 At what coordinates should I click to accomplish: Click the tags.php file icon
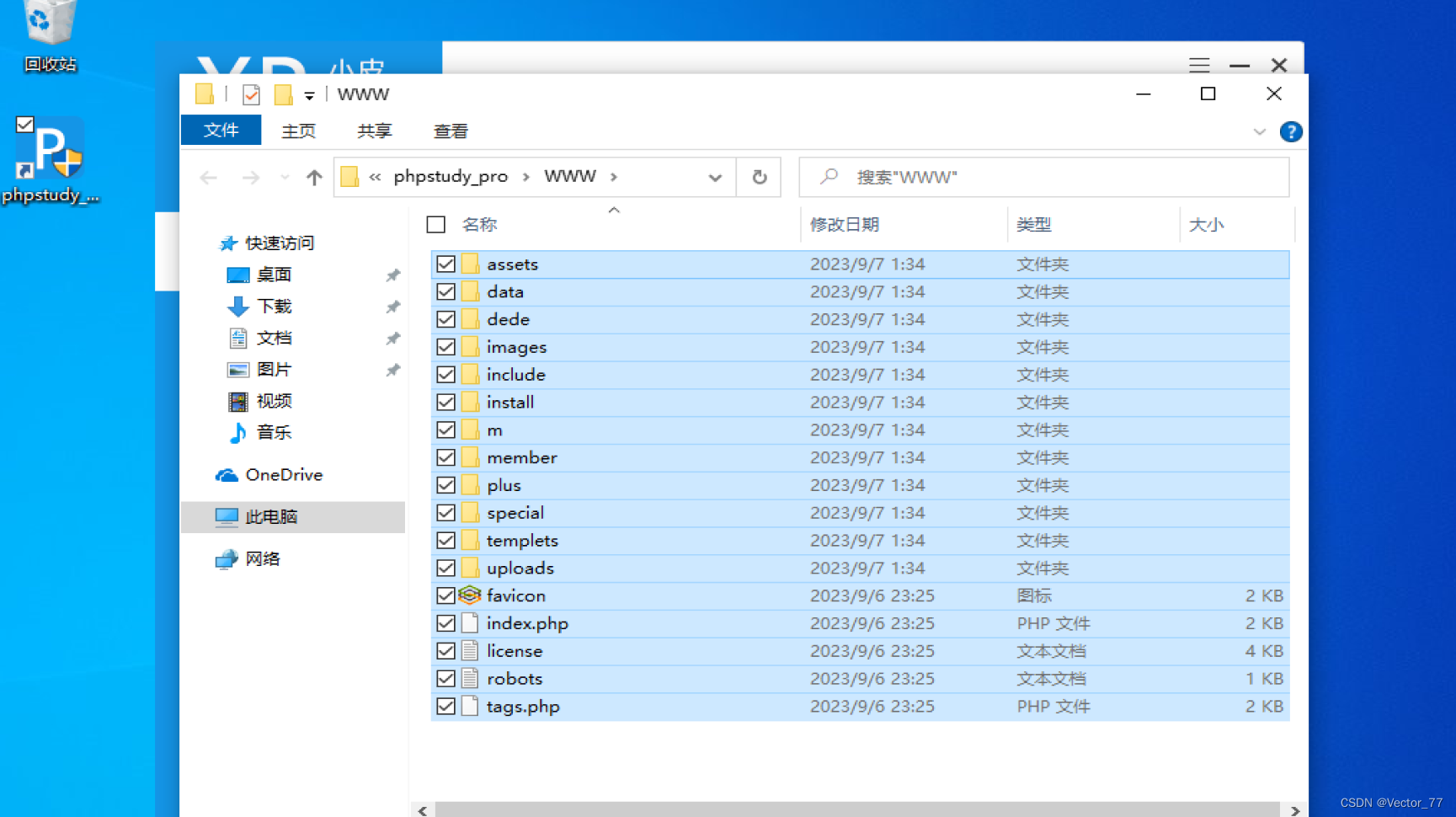pos(470,707)
